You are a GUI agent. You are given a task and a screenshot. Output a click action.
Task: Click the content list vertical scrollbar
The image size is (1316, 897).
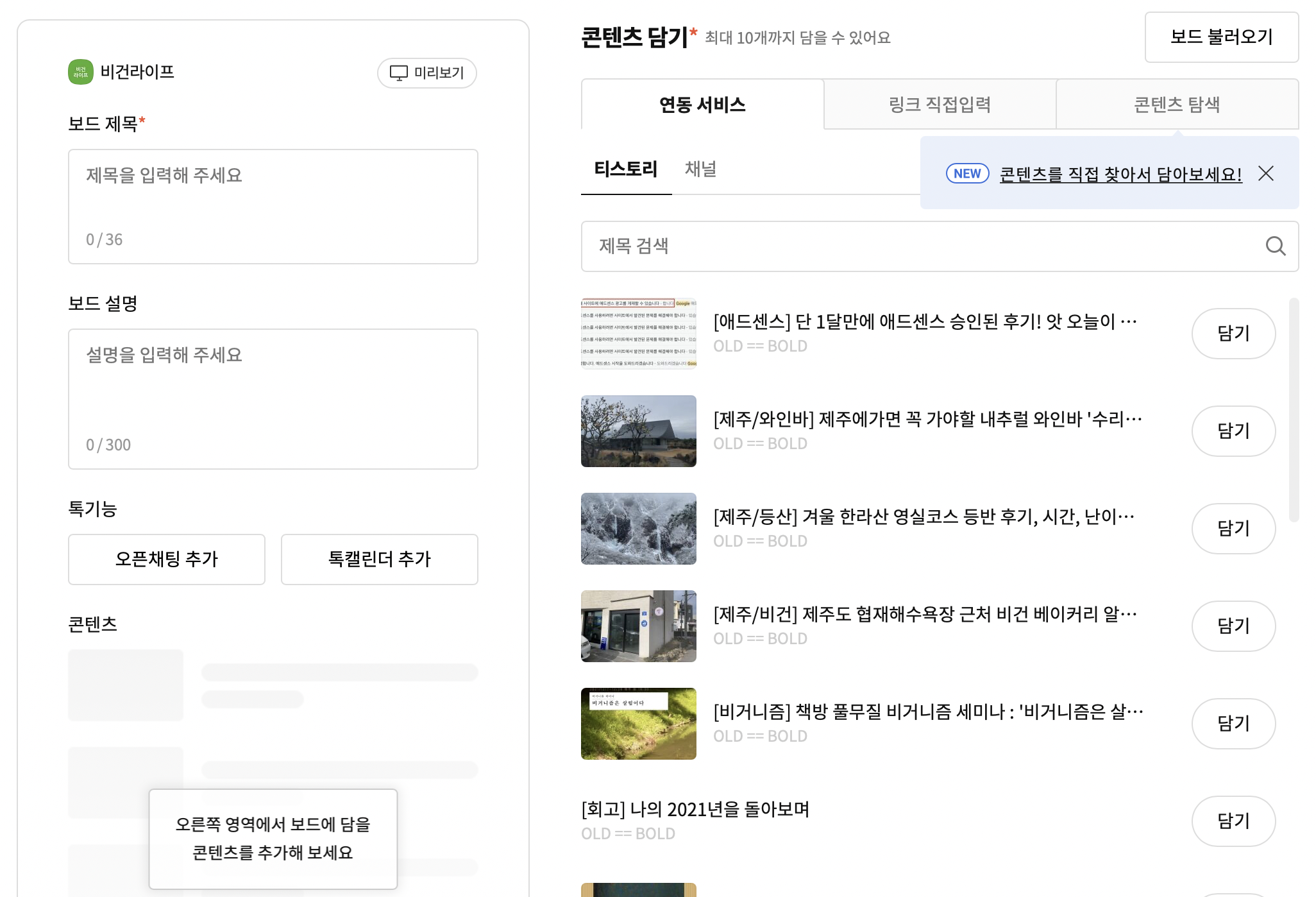tap(1294, 409)
